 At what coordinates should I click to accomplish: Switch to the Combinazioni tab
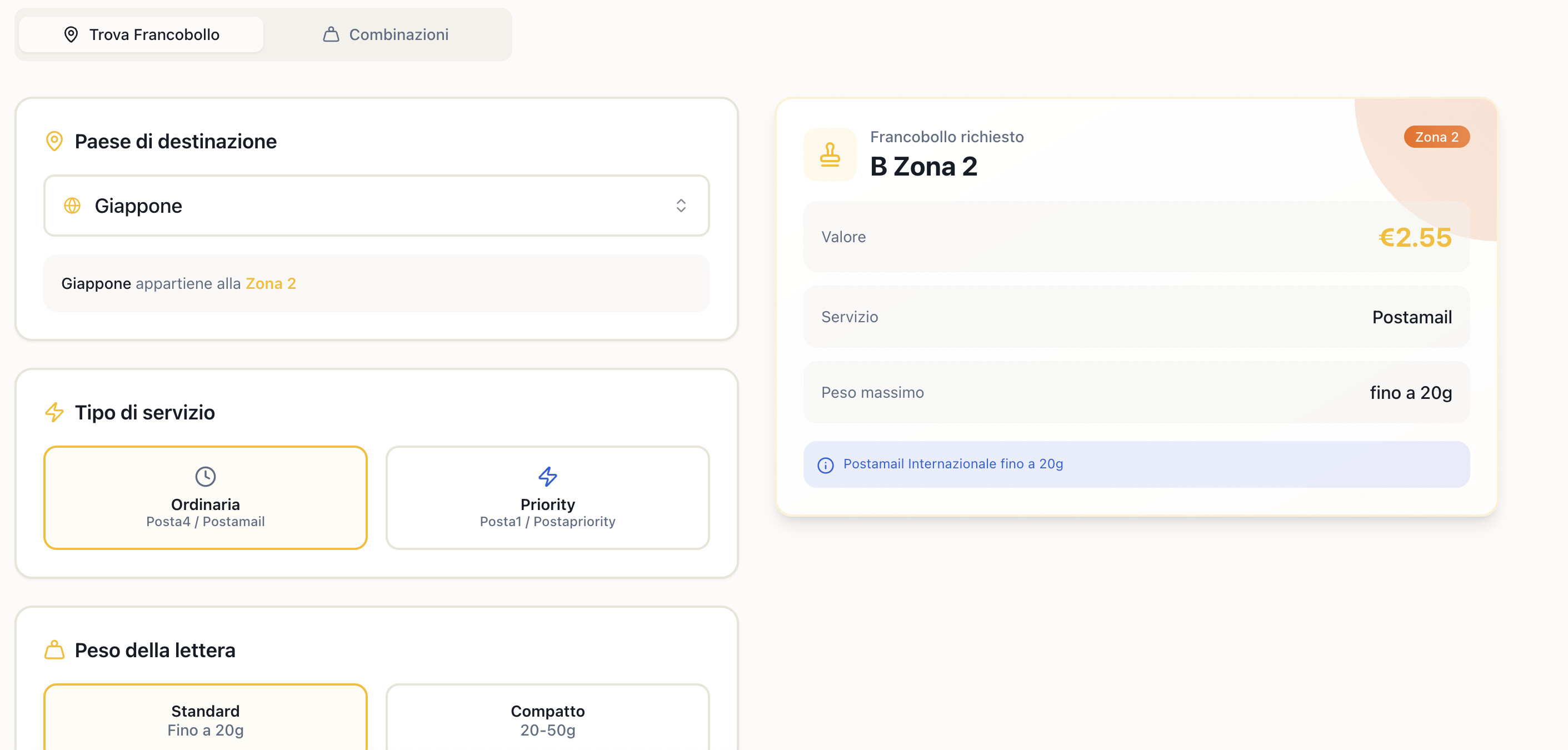coord(386,34)
